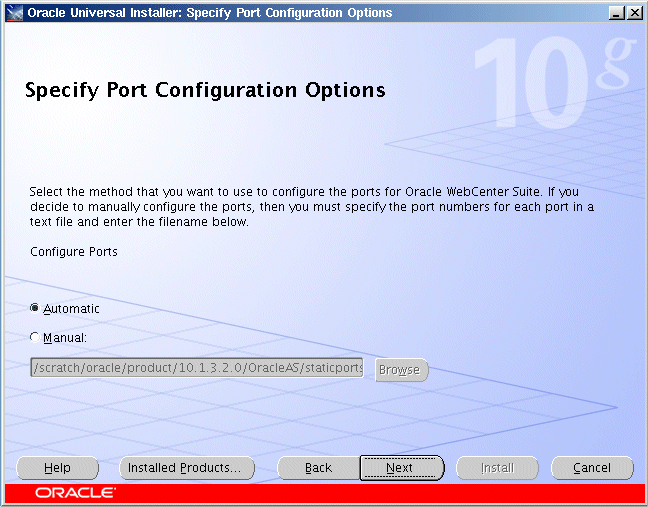Screen dimensions: 648x507
Task: Click the staticports file path field
Action: [x=197, y=367]
